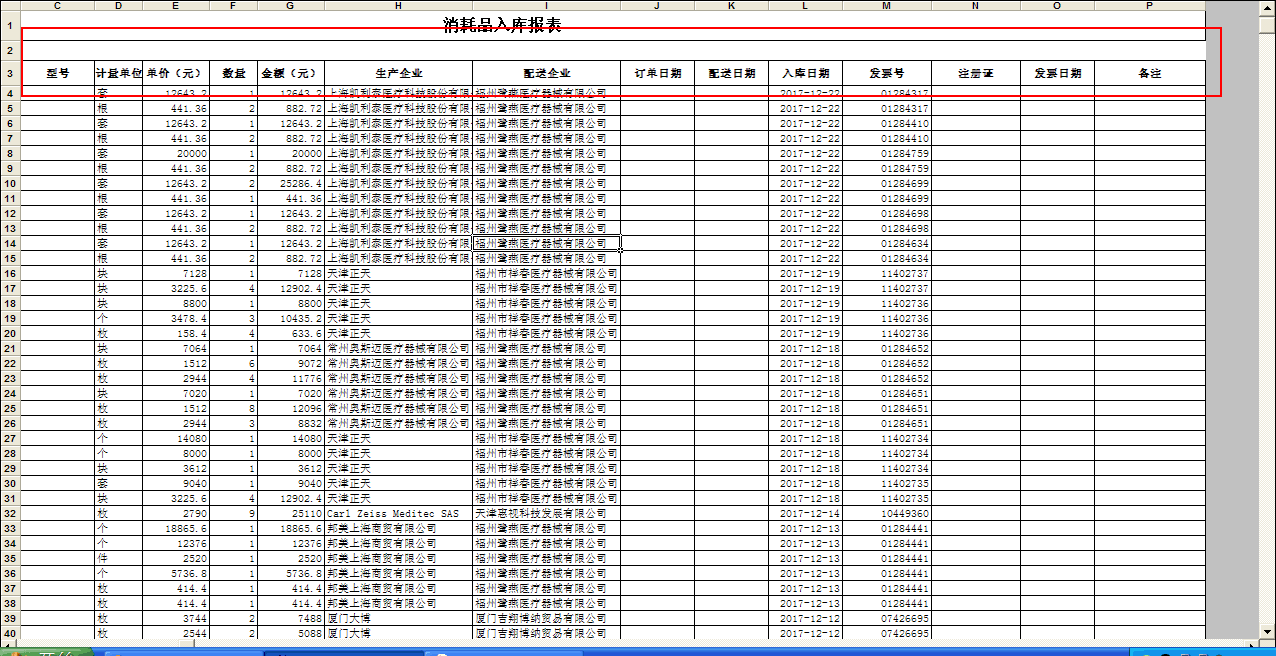Click the unit price cell 3744
This screenshot has height=656, width=1276.
tap(176, 618)
